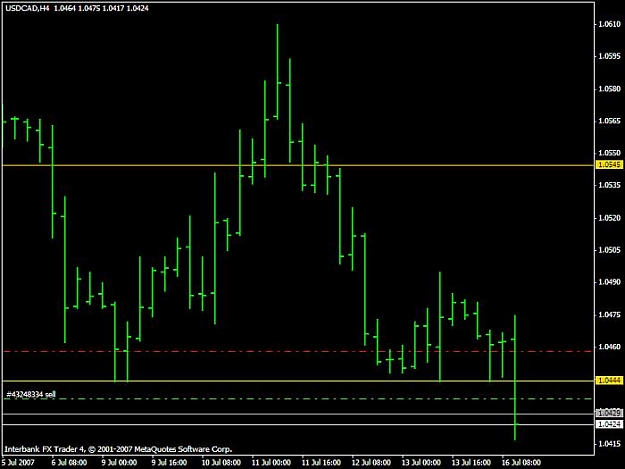This screenshot has width=625, height=469.
Task: Select the red dash-dot stop level line
Action: (298, 351)
